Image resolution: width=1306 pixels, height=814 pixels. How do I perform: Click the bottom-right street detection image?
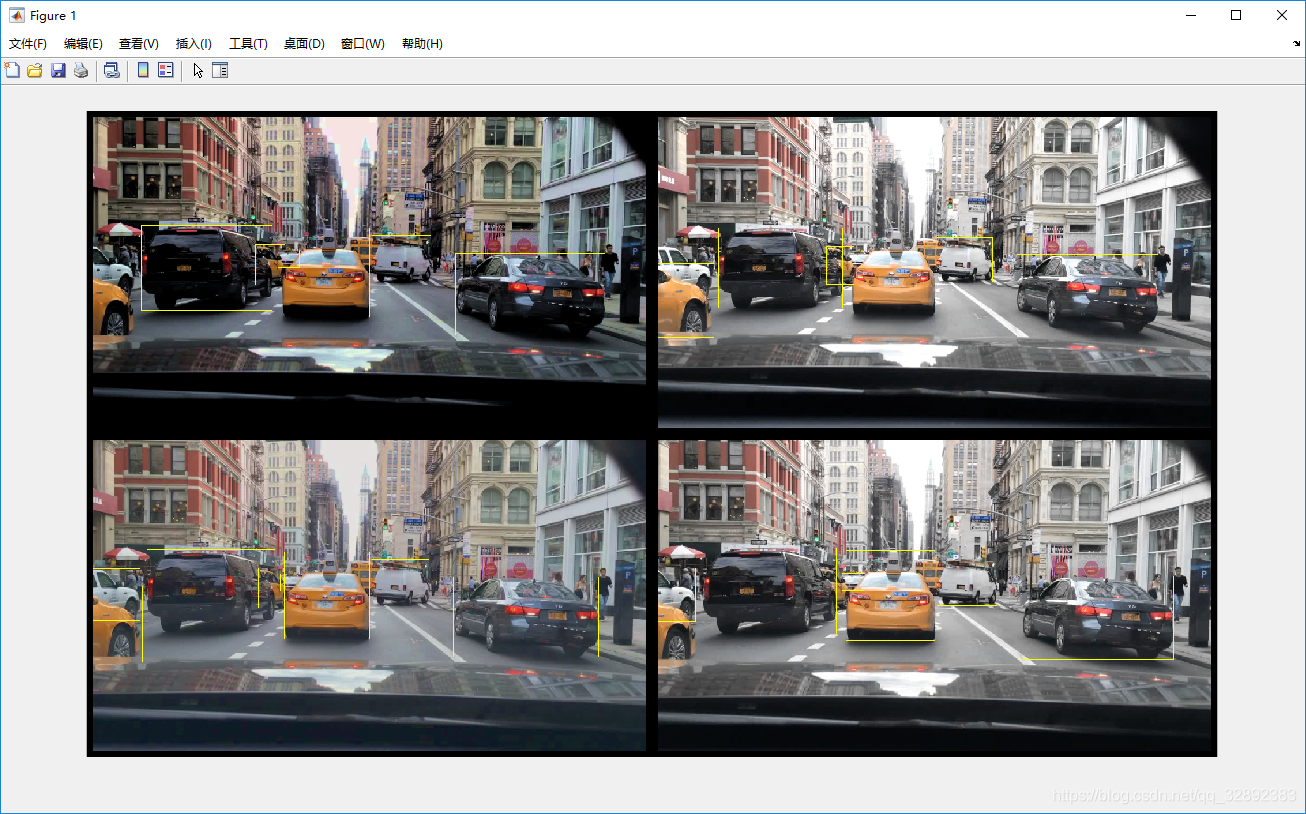click(934, 595)
